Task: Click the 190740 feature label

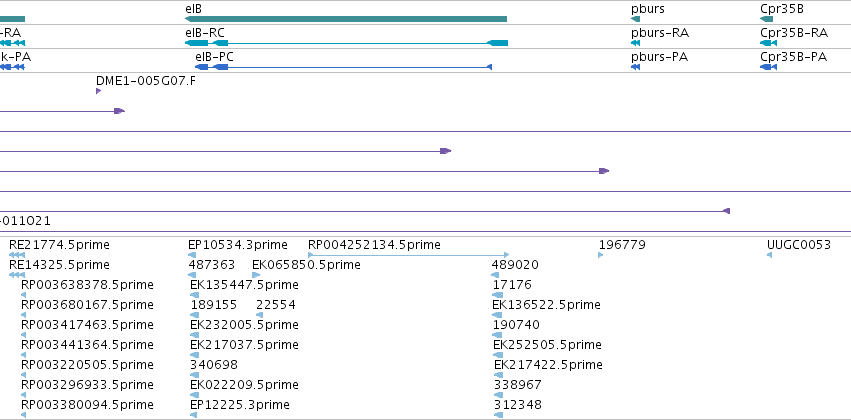Action: tap(516, 325)
